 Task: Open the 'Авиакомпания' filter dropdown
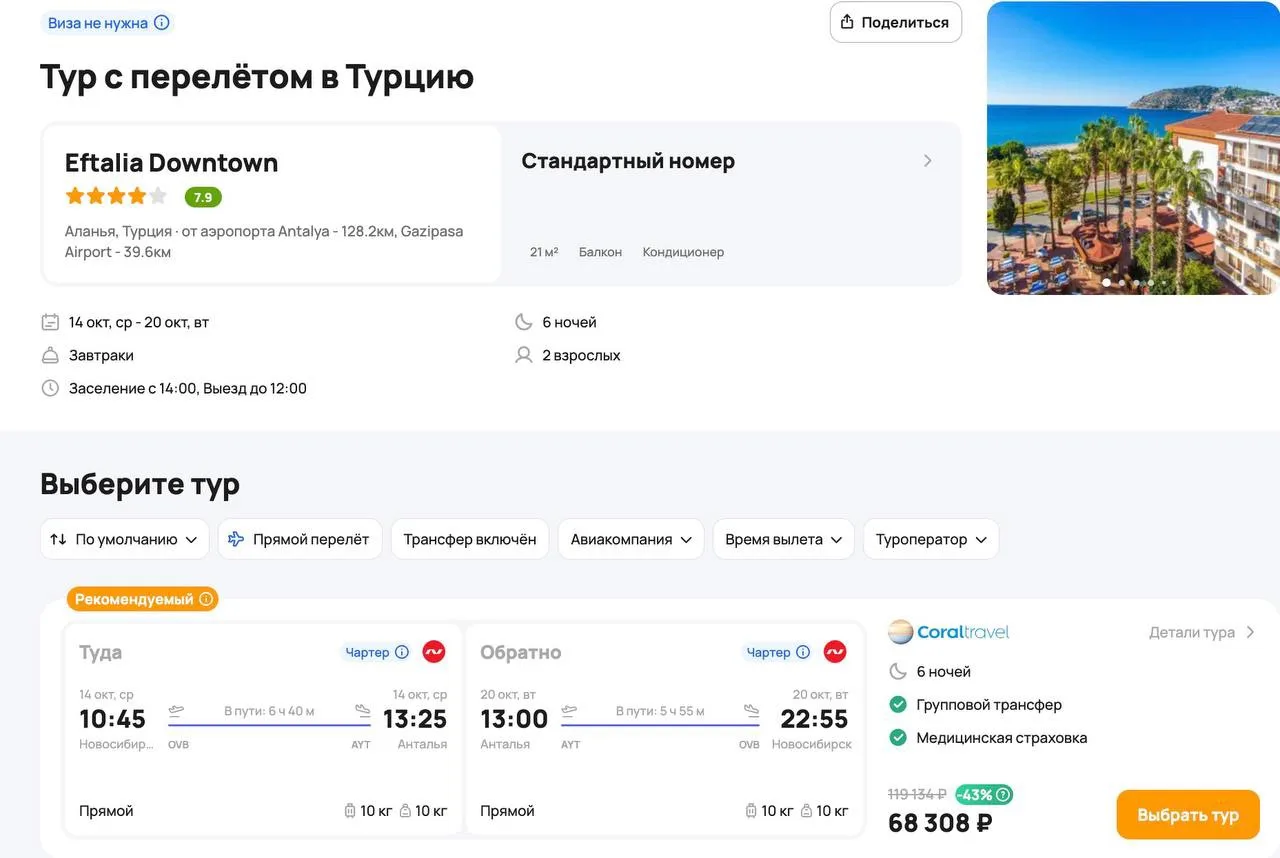pos(631,539)
